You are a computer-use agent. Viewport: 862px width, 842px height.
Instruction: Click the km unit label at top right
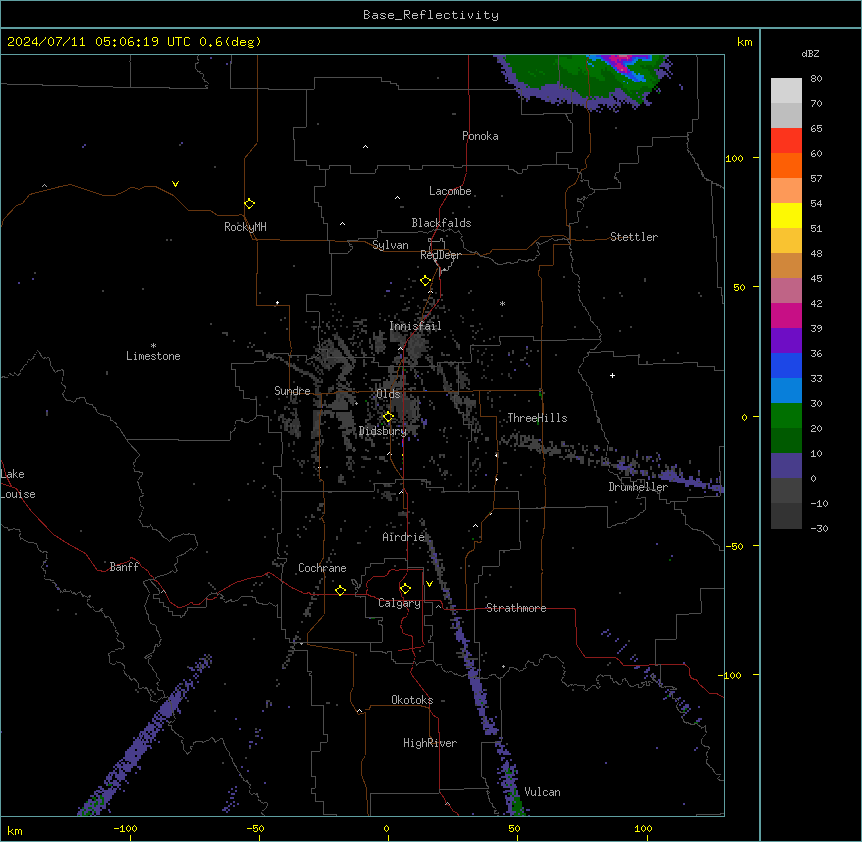coord(744,42)
